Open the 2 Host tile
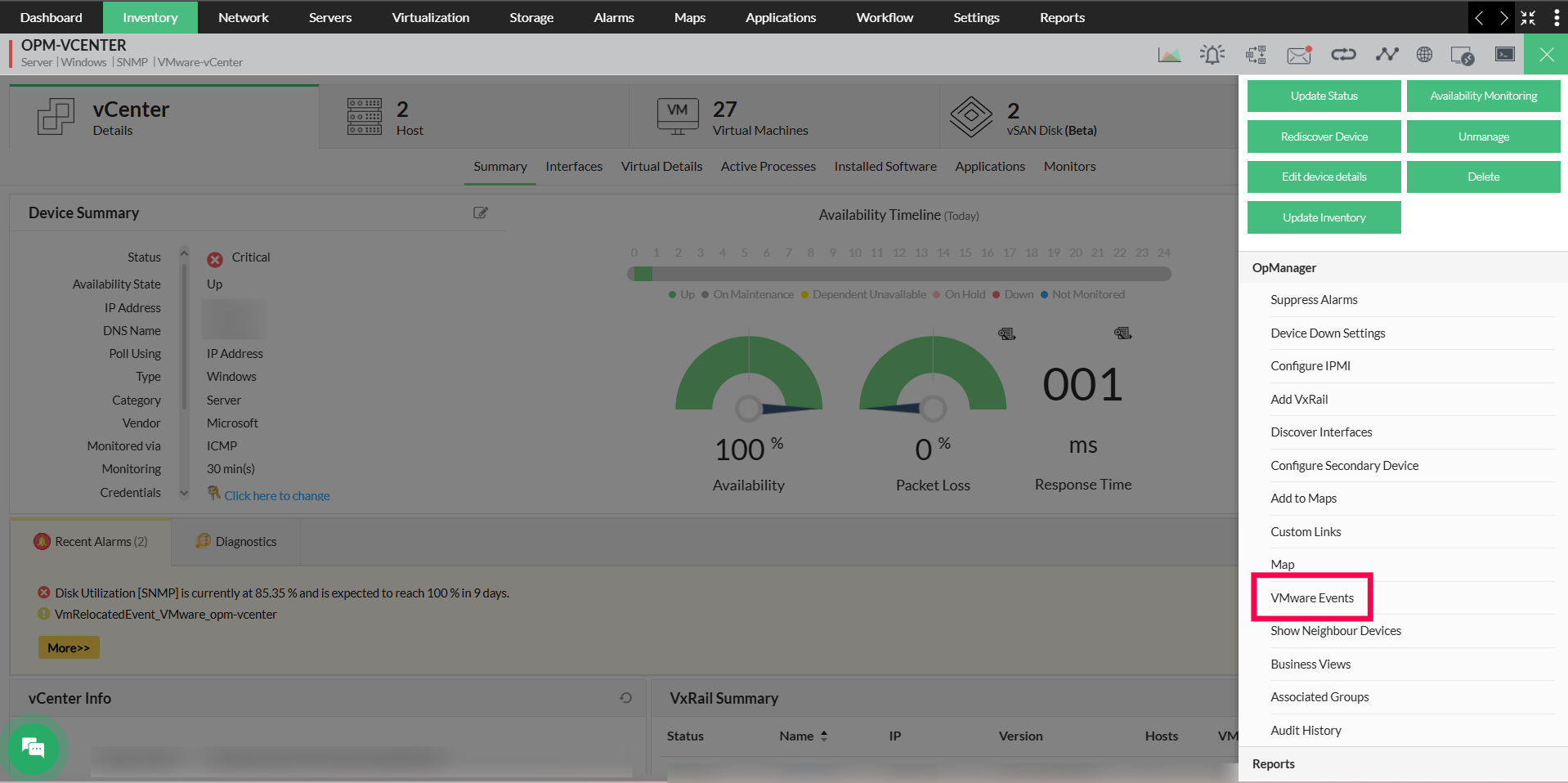Image resolution: width=1568 pixels, height=783 pixels. point(474,118)
